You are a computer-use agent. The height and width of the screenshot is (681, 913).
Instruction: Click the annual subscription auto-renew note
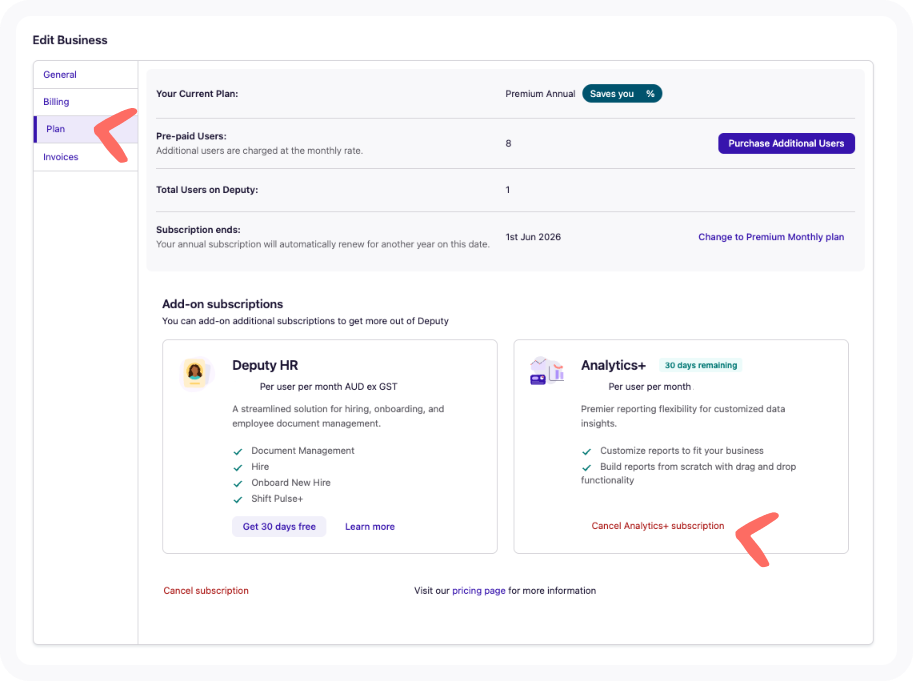click(x=323, y=244)
